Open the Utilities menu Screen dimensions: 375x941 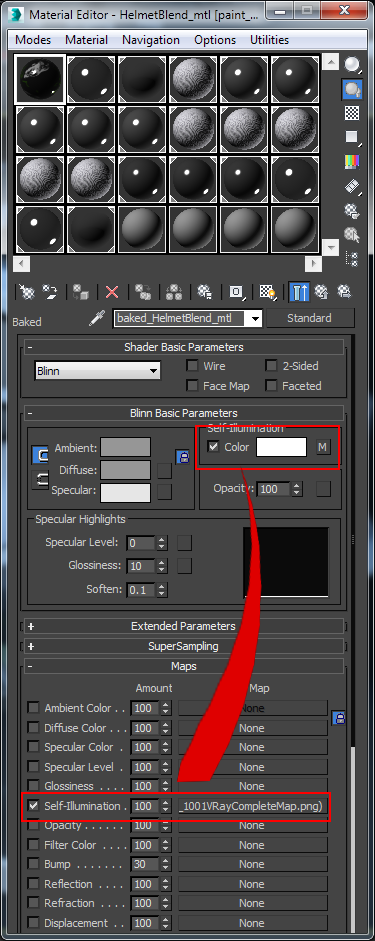tap(269, 40)
